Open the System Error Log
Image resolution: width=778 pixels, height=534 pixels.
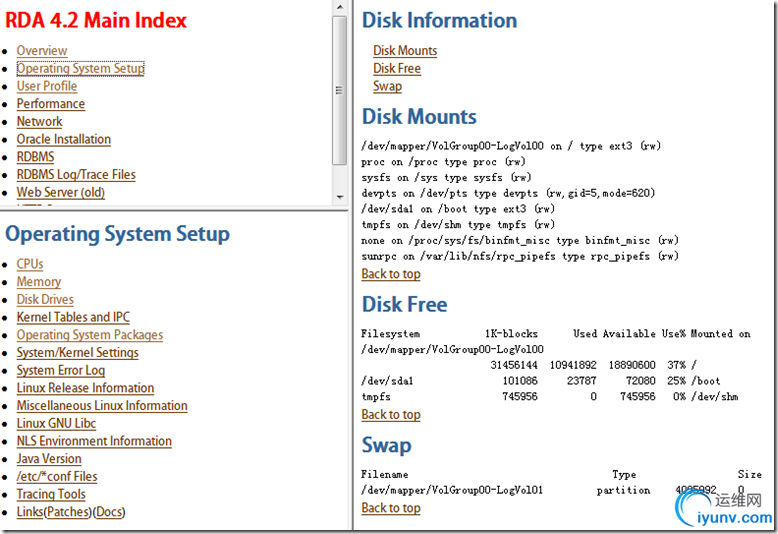[60, 371]
